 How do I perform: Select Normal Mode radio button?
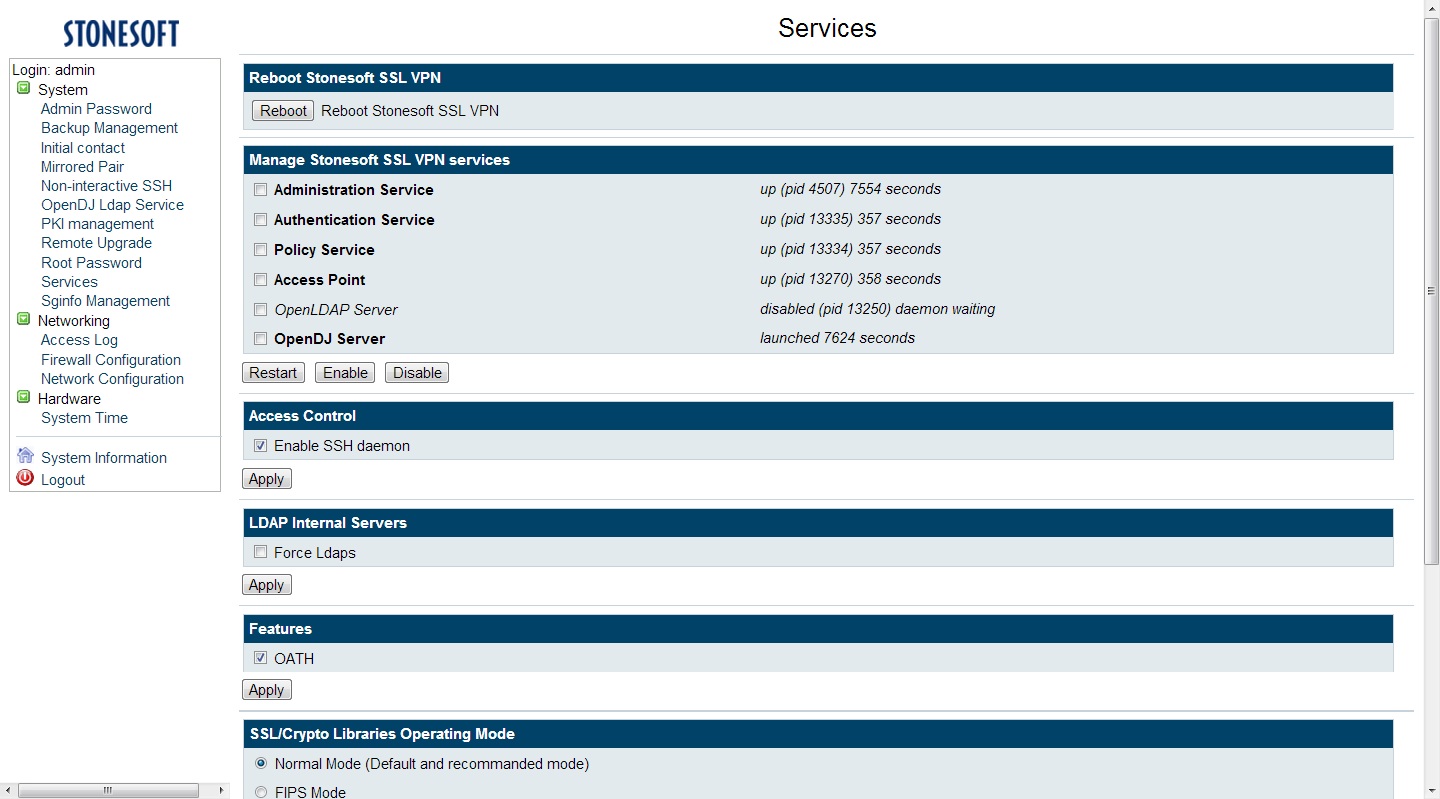tap(261, 763)
